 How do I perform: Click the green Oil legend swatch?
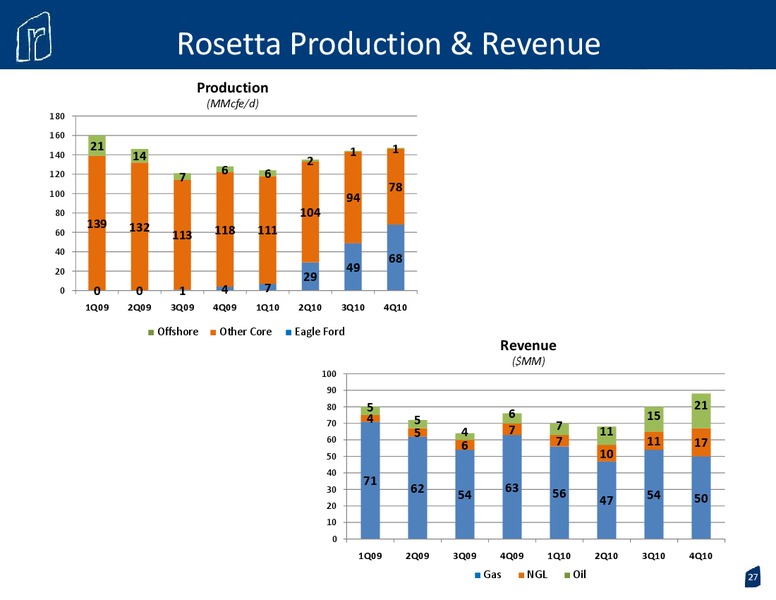[x=567, y=575]
